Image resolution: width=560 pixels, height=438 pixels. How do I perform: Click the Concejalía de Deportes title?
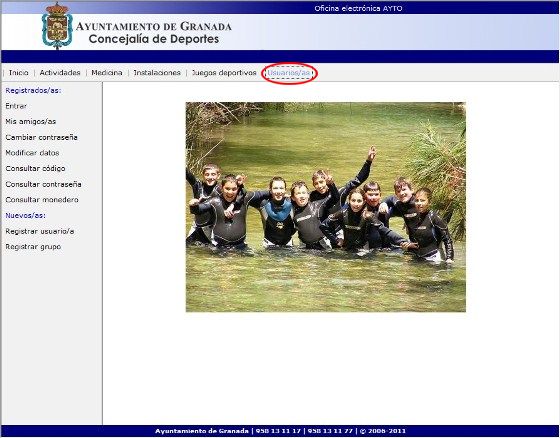[x=154, y=39]
